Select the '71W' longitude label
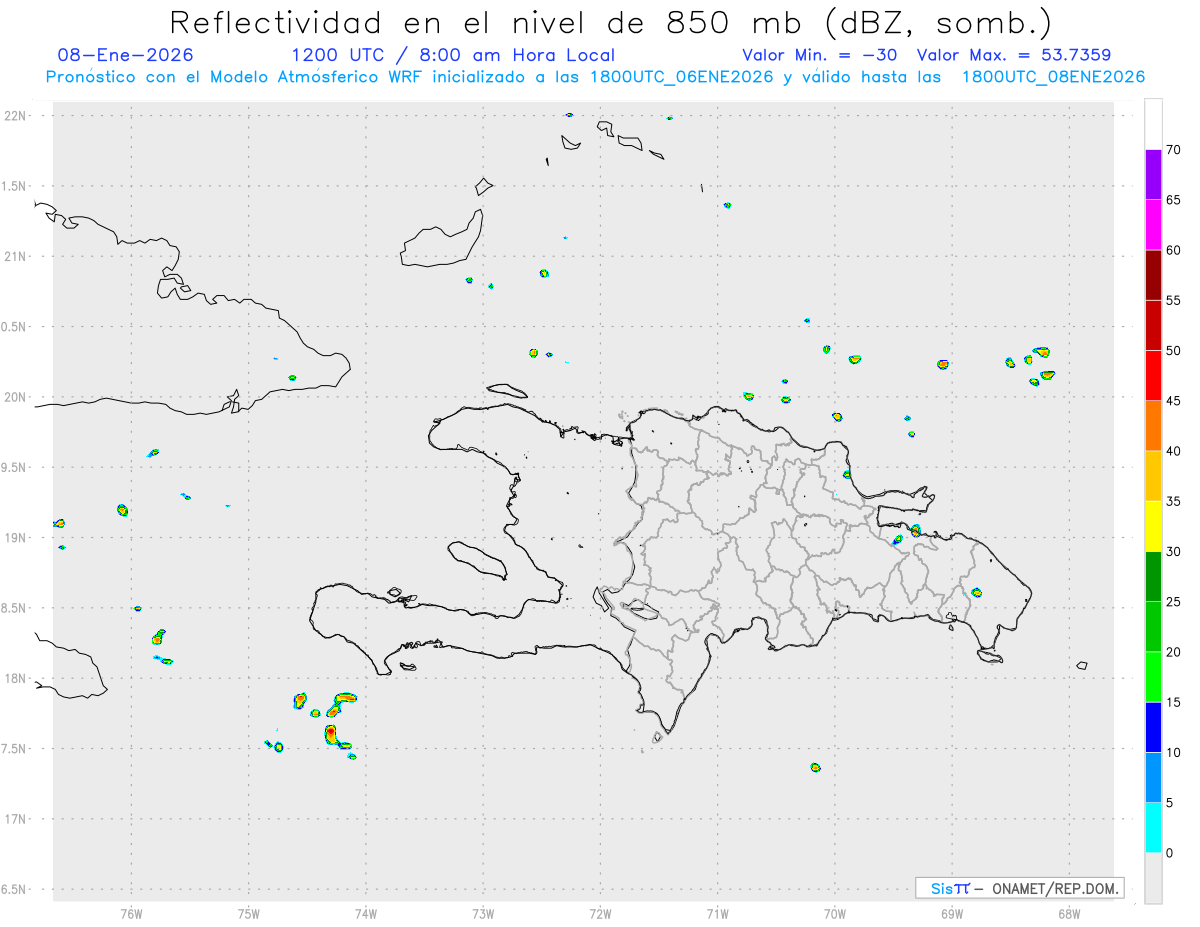Screen dimensions: 1200x927 [717, 914]
